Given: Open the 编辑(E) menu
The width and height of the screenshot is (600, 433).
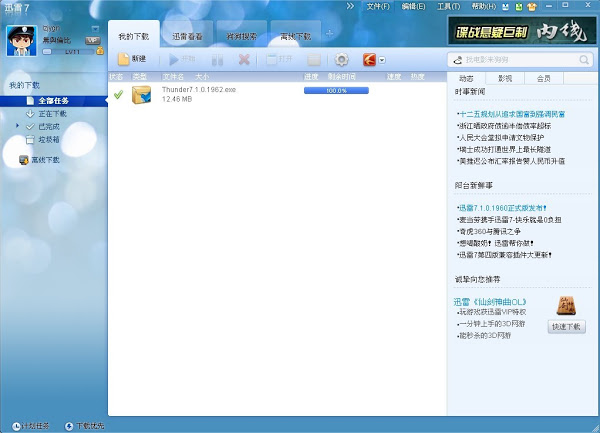Looking at the screenshot, I should pos(413,7).
